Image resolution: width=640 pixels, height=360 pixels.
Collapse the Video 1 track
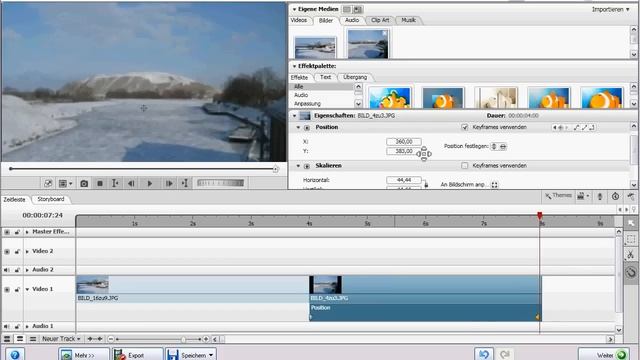(x=27, y=289)
